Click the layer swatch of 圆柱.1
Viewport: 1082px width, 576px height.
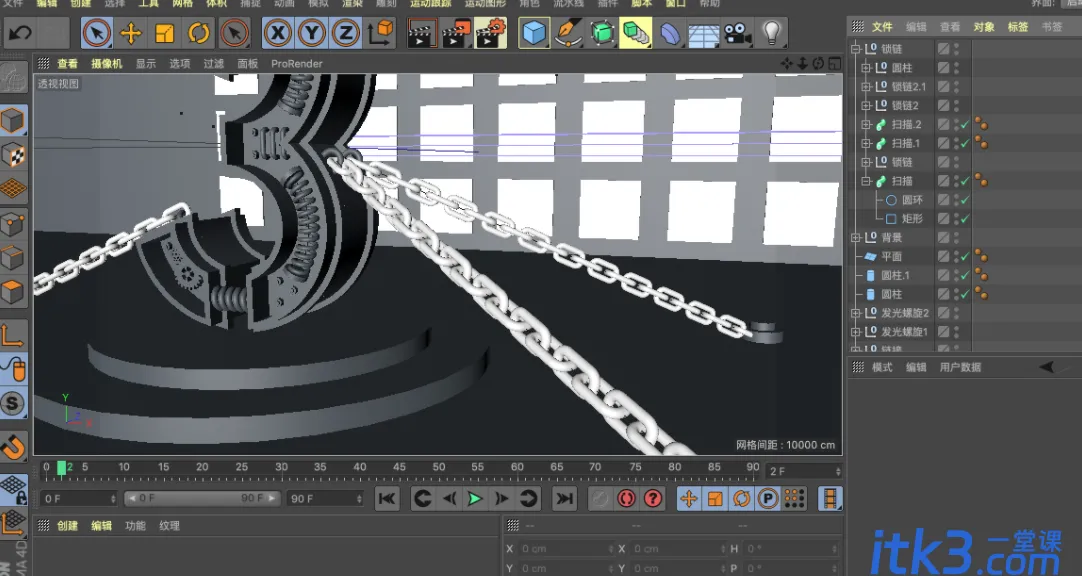(943, 275)
